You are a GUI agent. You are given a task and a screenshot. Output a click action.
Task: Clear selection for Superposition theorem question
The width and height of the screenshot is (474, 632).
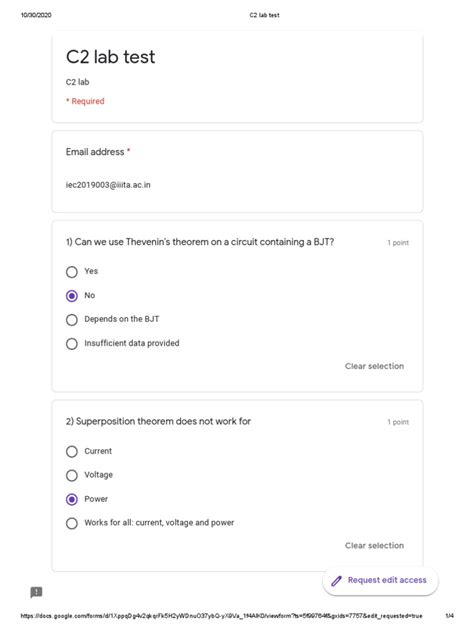(374, 545)
